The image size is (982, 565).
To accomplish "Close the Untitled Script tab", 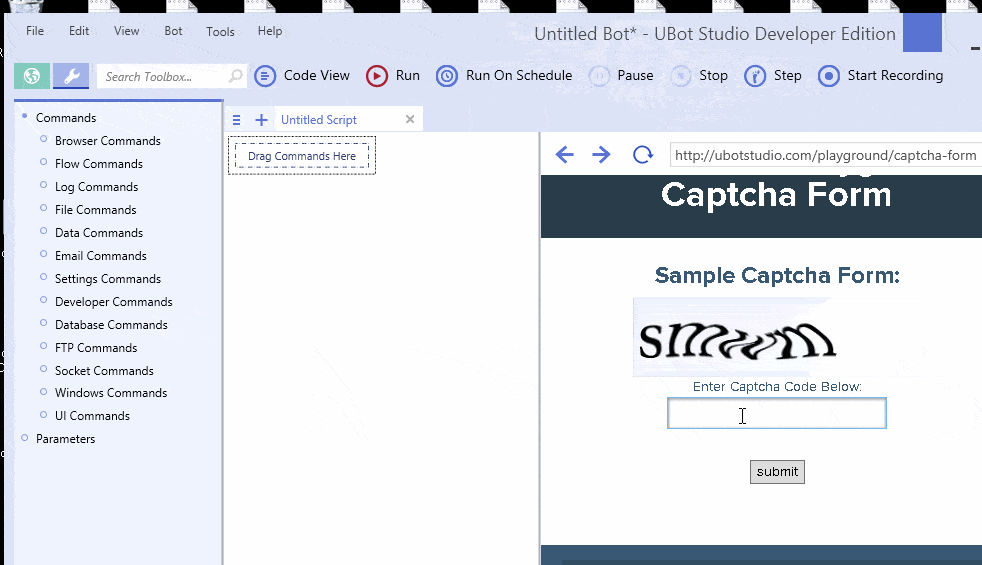I will coord(409,120).
